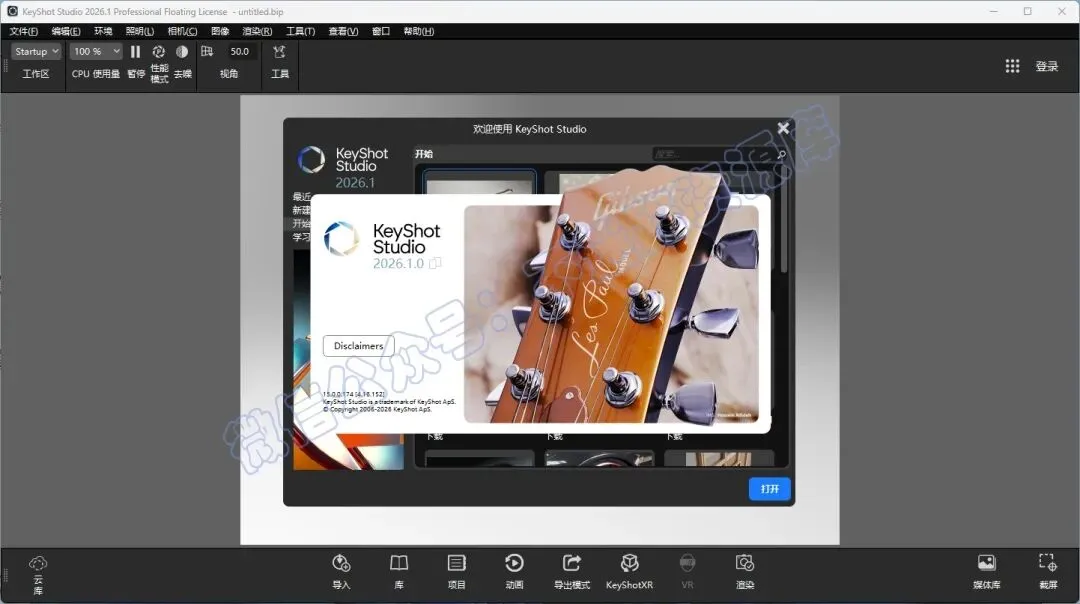Open the 渲染(R) menu in menu bar
The image size is (1080, 604).
(257, 31)
